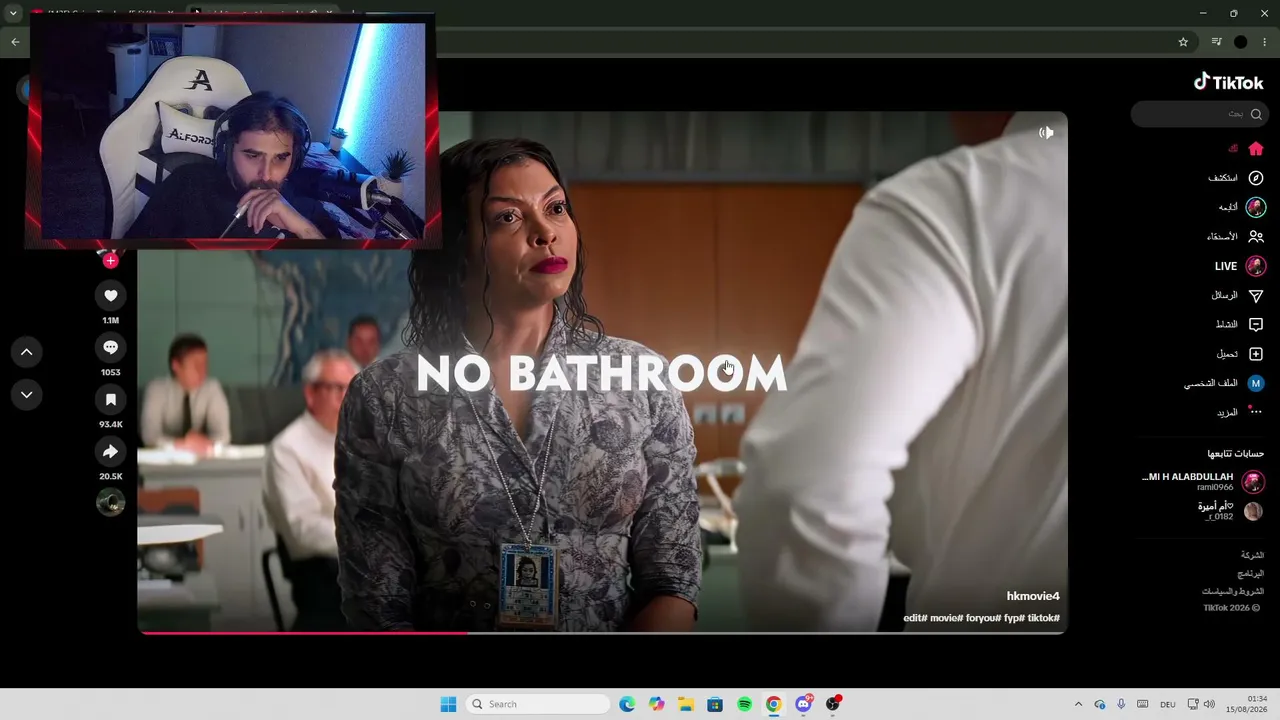Expand the More menu with three dots
The image size is (1280, 720).
coord(1256,412)
